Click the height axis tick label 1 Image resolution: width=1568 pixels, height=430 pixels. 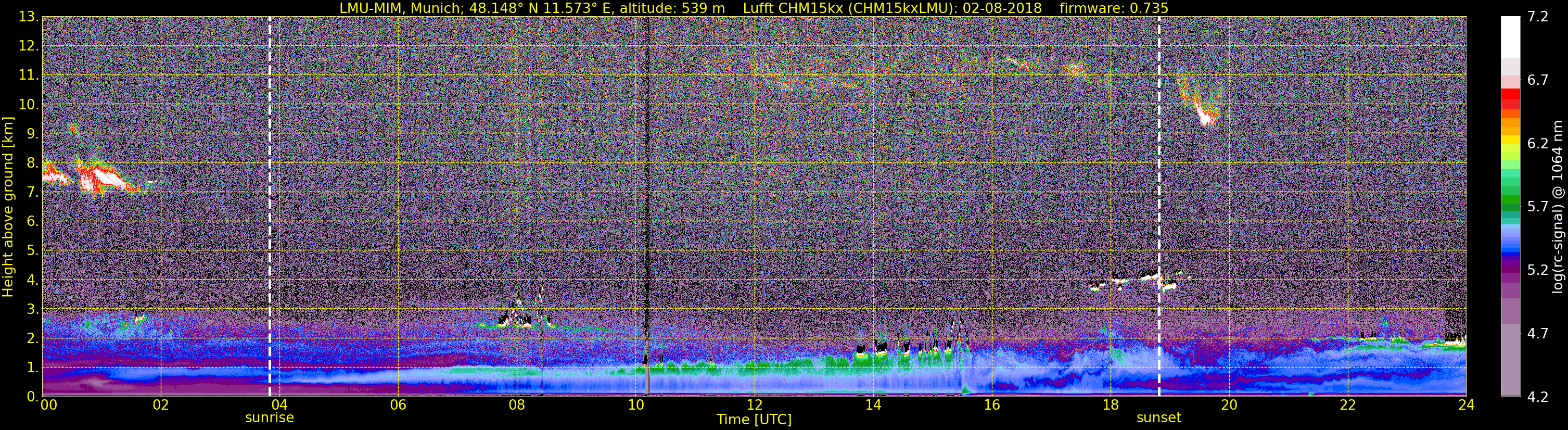coord(32,367)
